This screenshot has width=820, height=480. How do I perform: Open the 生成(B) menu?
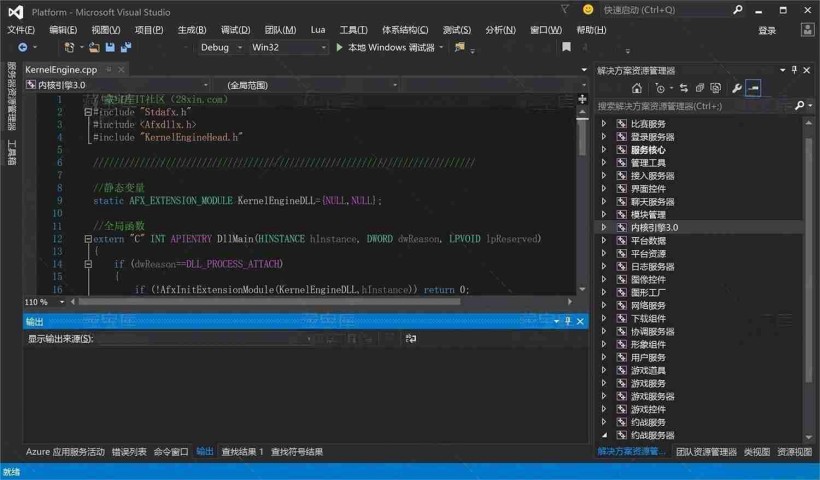192,30
